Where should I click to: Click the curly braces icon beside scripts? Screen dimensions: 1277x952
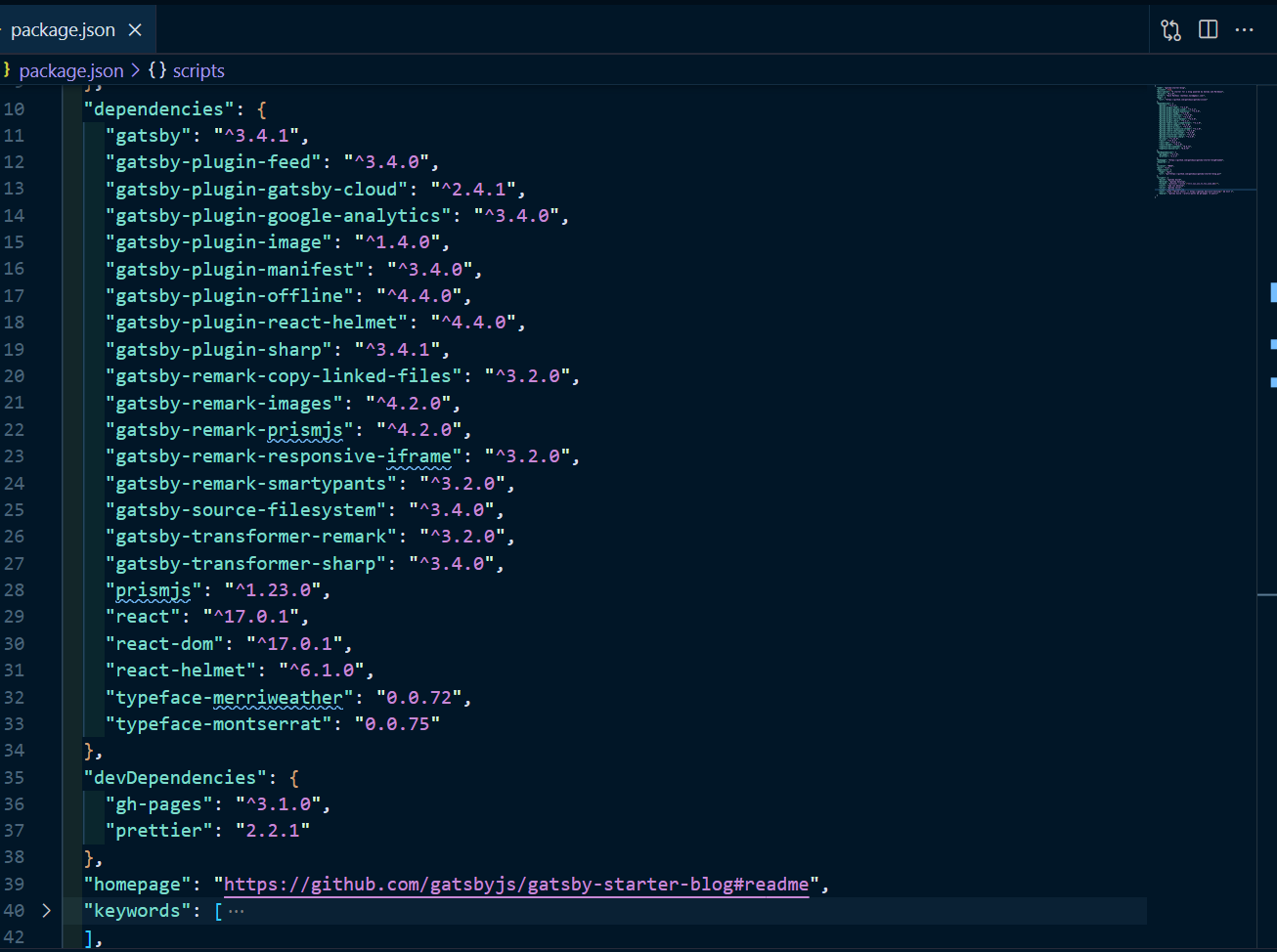tap(157, 70)
